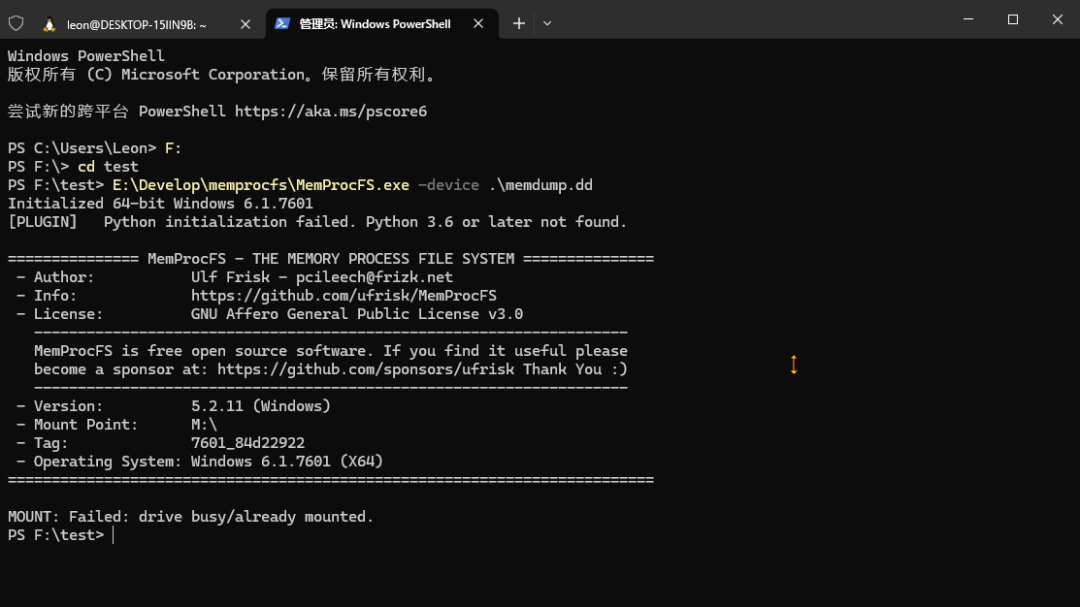Click the tag value 7601_84d22922
Image resolution: width=1080 pixels, height=607 pixels.
247,443
